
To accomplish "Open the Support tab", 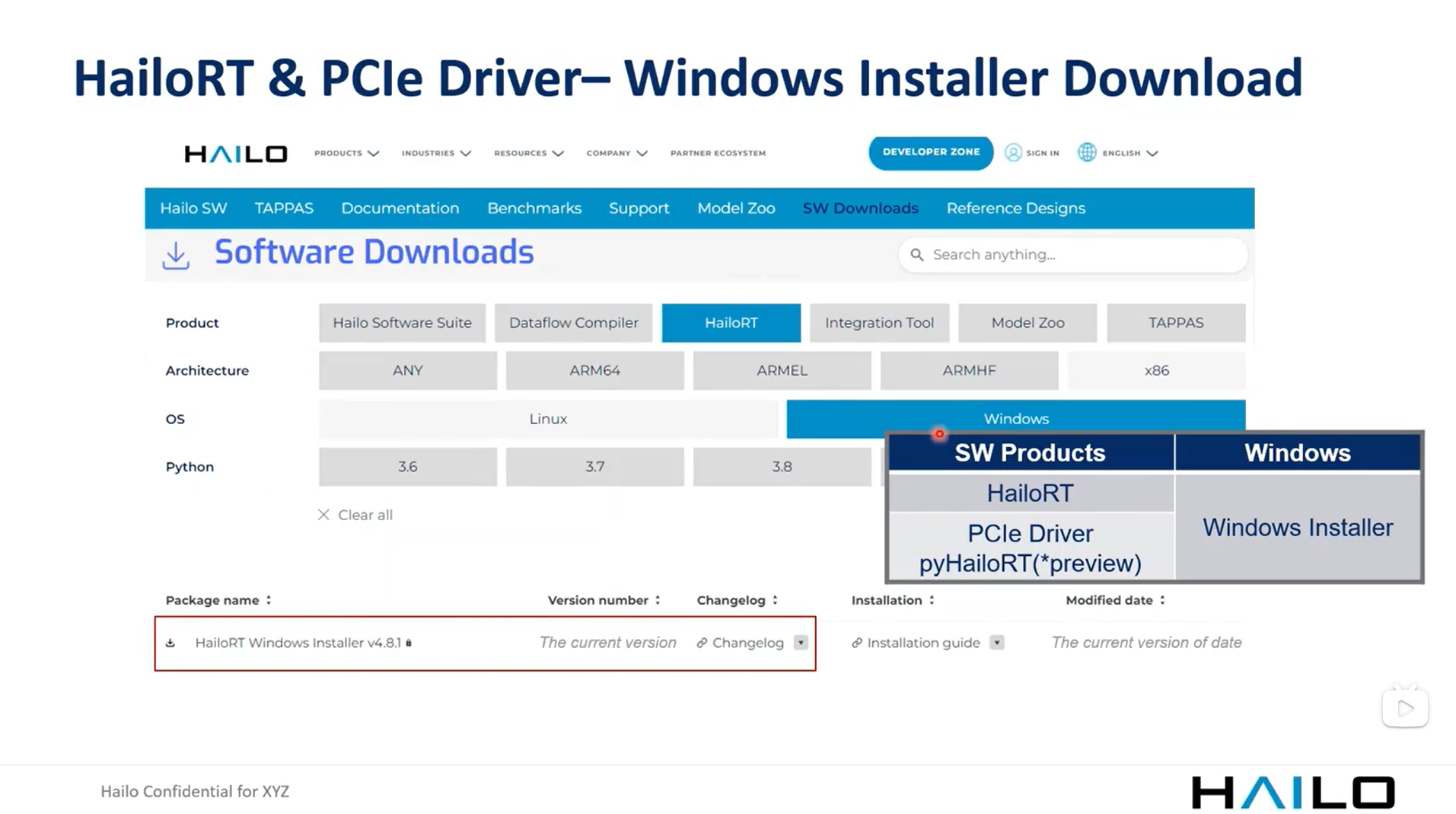I will point(639,209).
